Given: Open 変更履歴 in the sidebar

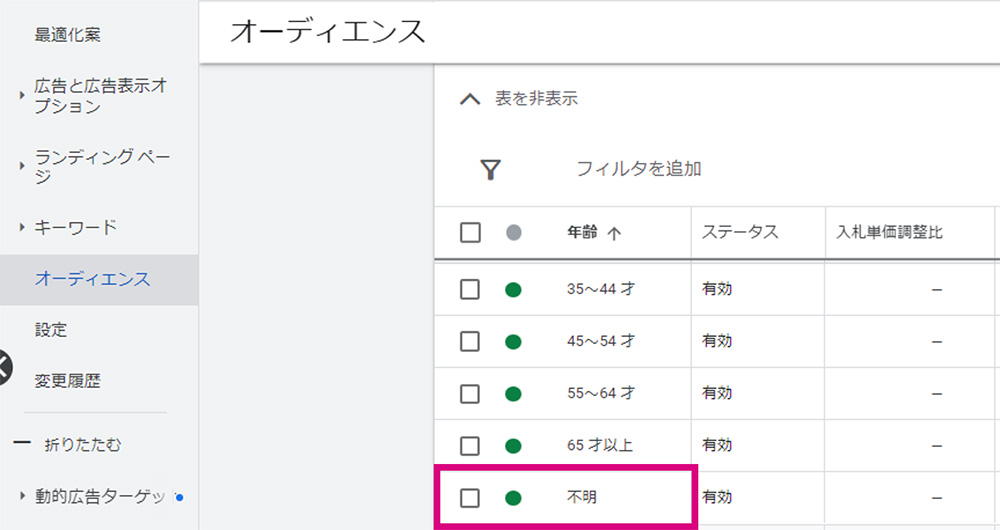Looking at the screenshot, I should (68, 381).
